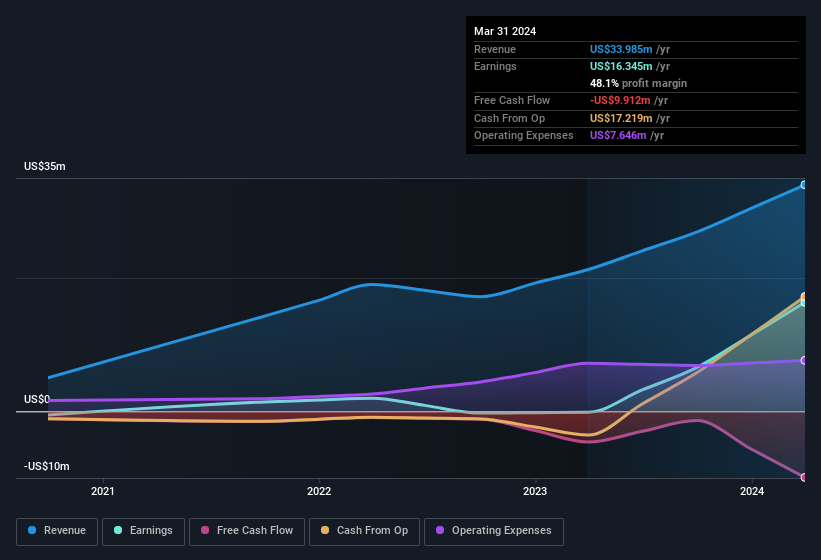The height and width of the screenshot is (560, 821).
Task: Click the Revenue endpoint marker on chart
Action: pos(803,185)
